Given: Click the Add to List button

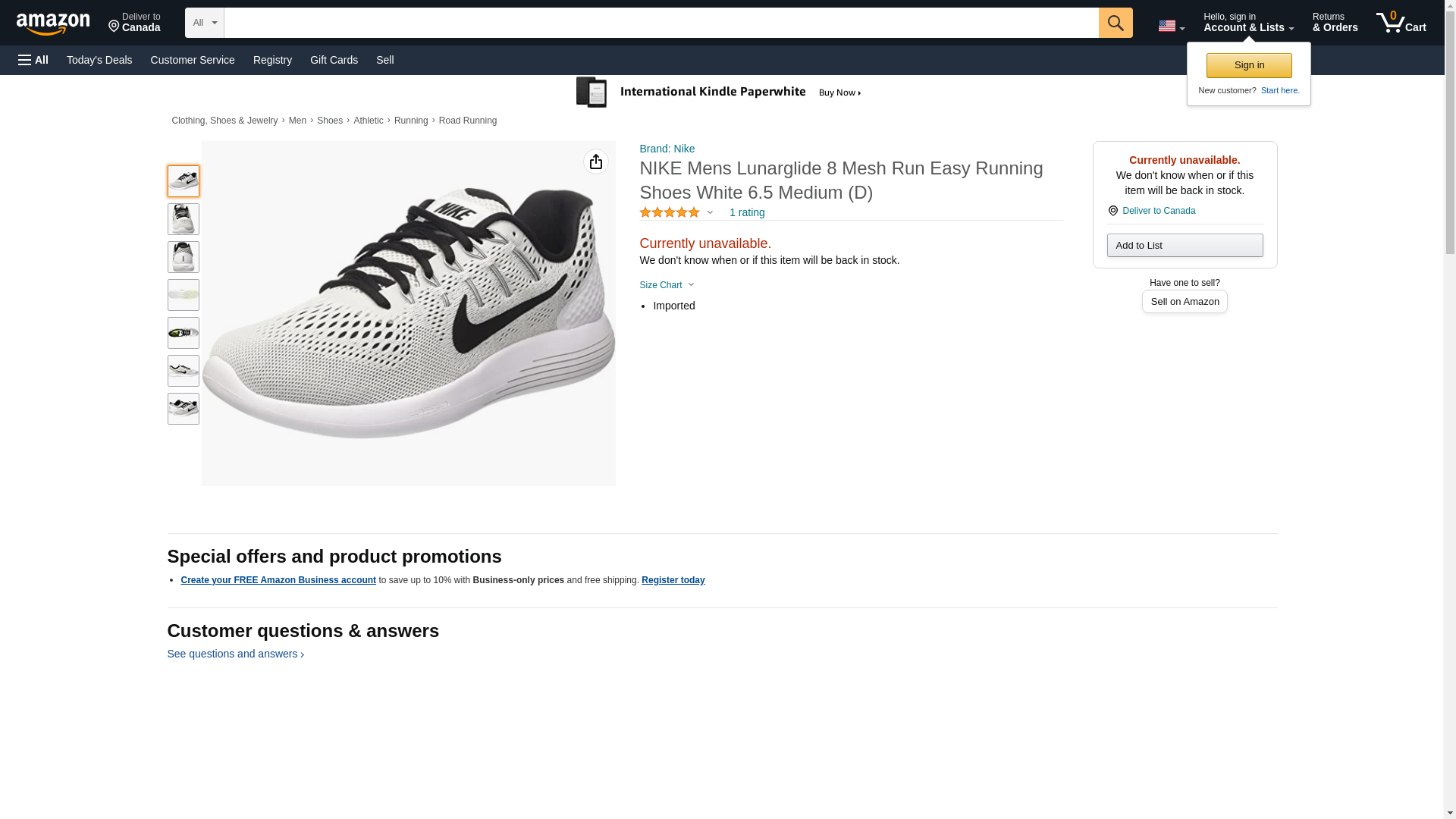Looking at the screenshot, I should [x=1185, y=245].
